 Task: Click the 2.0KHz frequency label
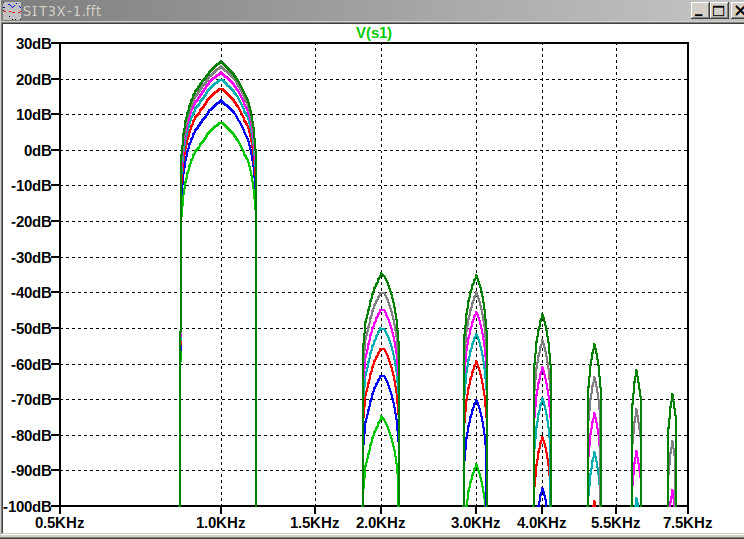point(381,523)
